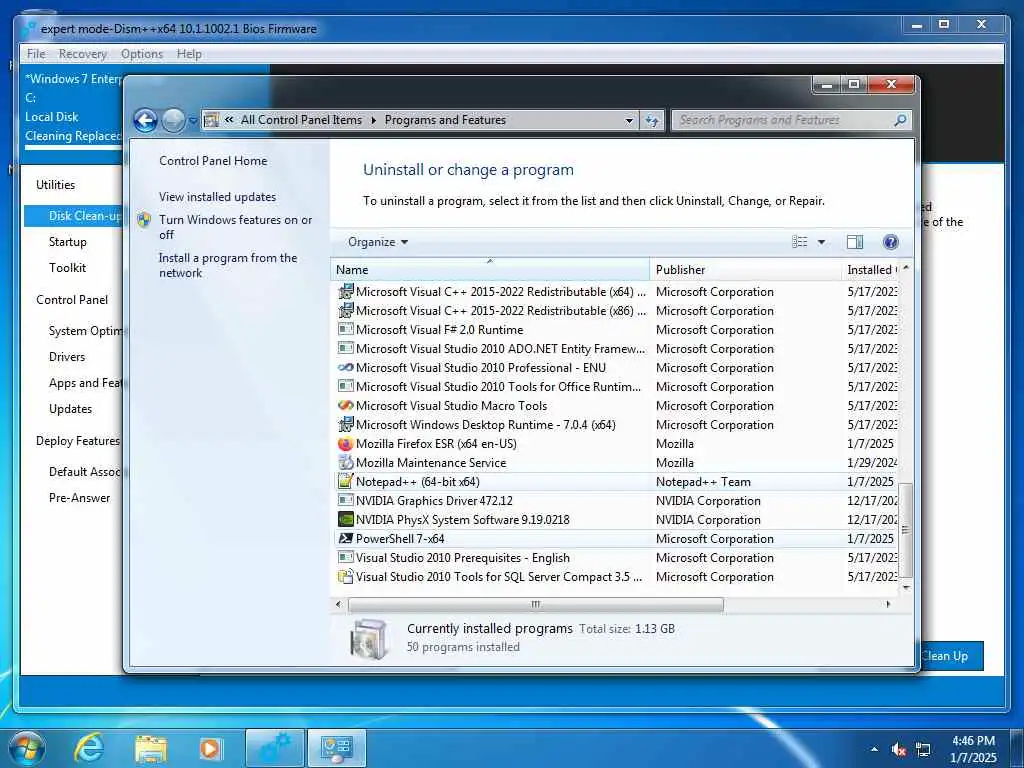The height and width of the screenshot is (768, 1024).
Task: Open Install a program from the network
Action: click(x=228, y=265)
